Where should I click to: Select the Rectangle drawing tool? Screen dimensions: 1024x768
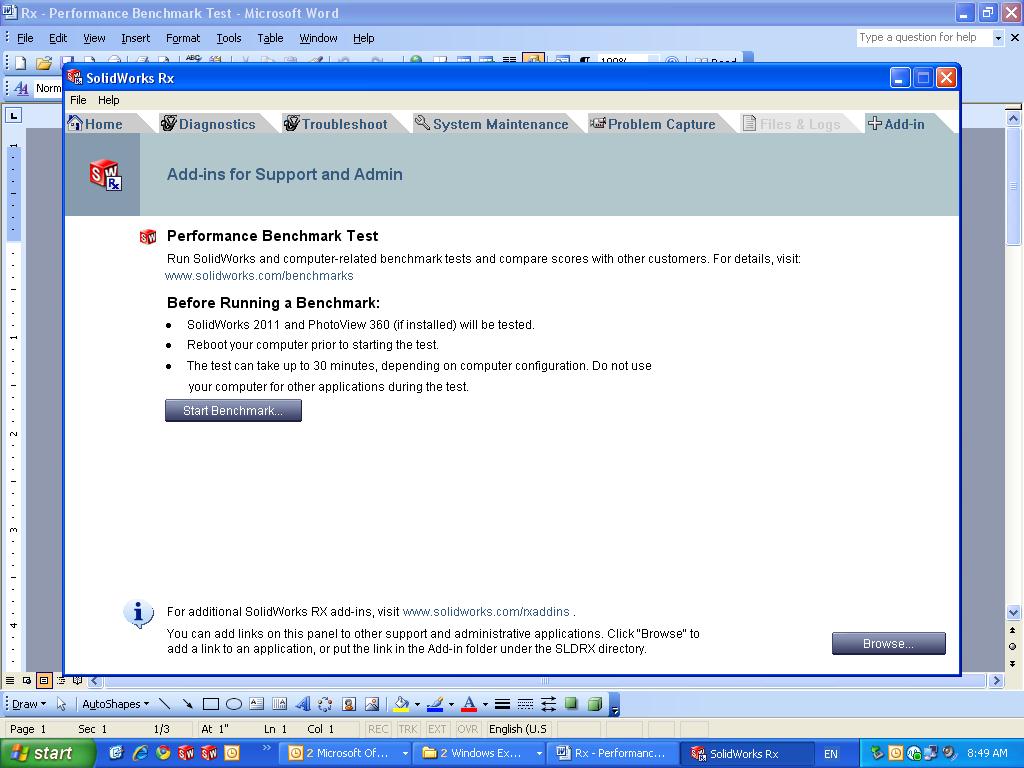coord(210,704)
